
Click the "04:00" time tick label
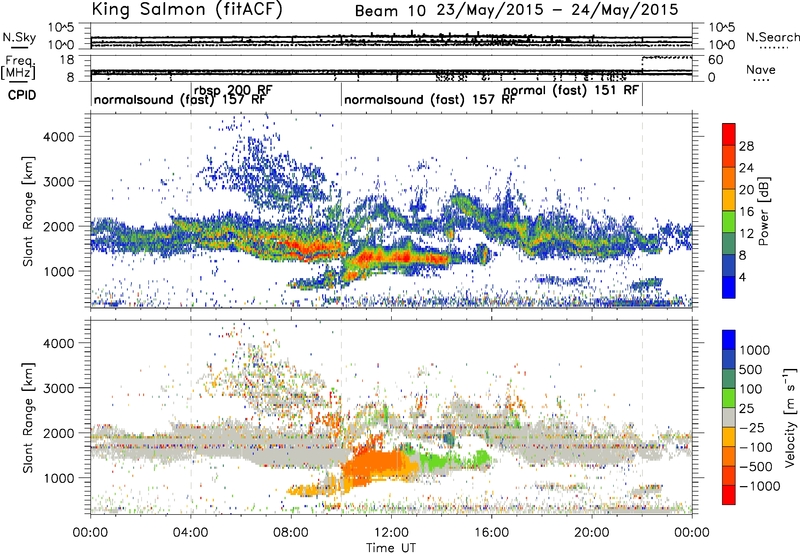190,533
